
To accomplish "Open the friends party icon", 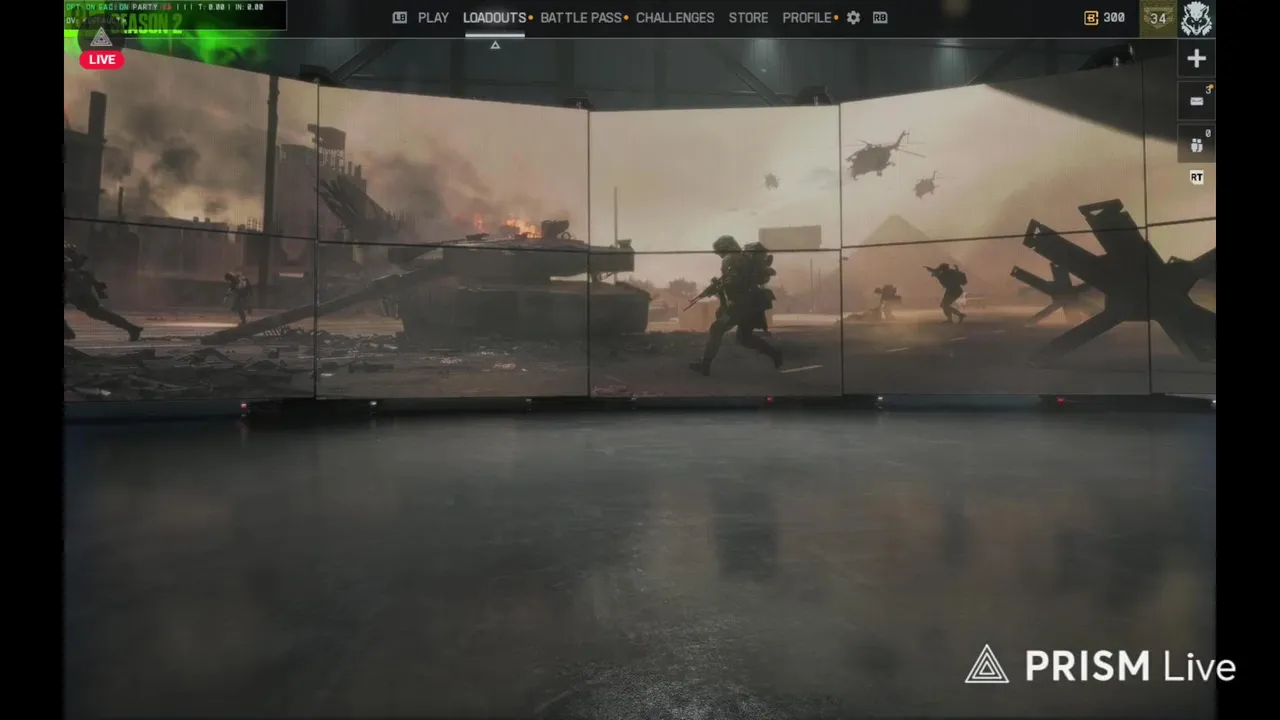I will (1196, 145).
